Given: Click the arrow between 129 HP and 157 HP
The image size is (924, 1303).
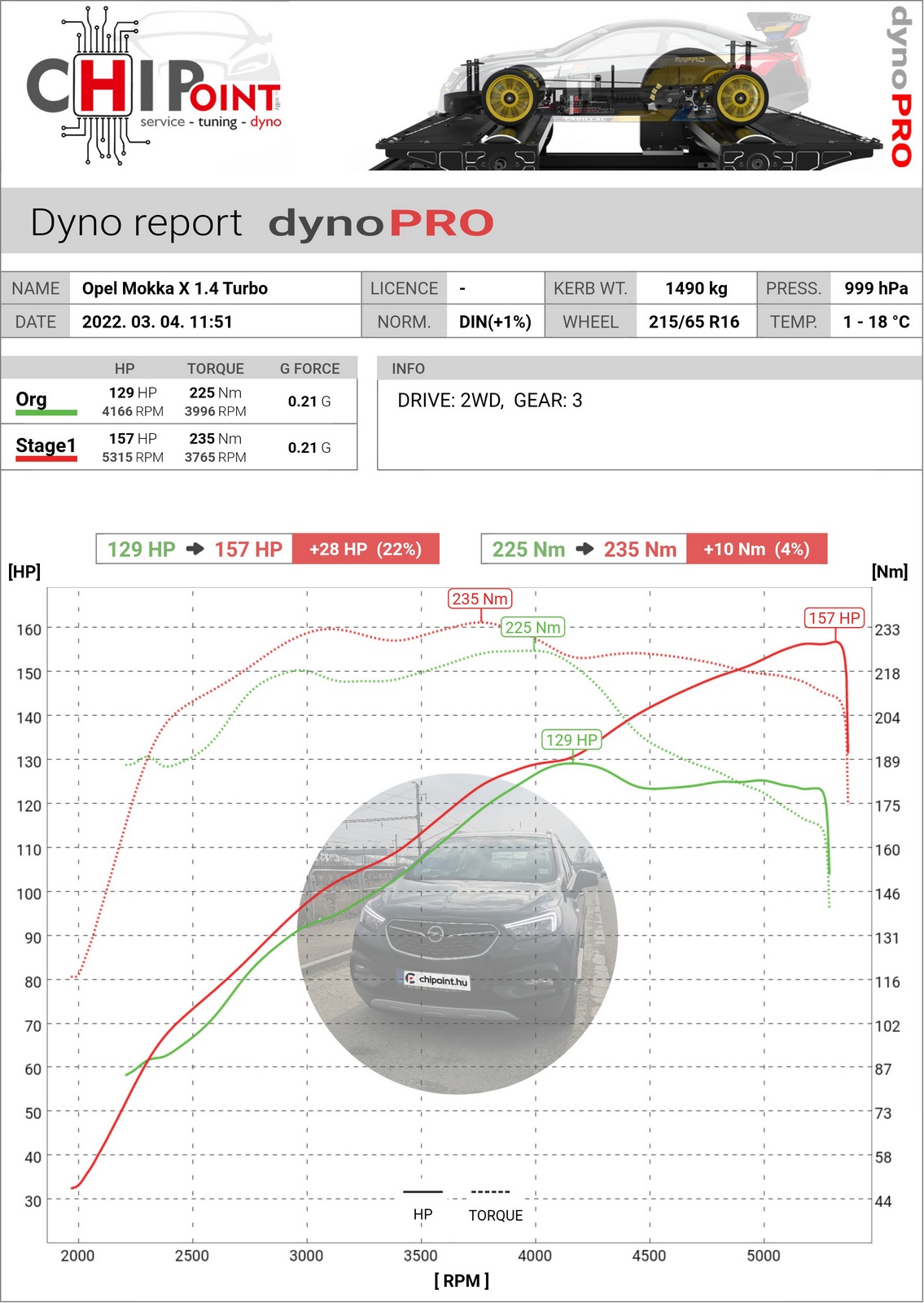Looking at the screenshot, I should click(195, 549).
